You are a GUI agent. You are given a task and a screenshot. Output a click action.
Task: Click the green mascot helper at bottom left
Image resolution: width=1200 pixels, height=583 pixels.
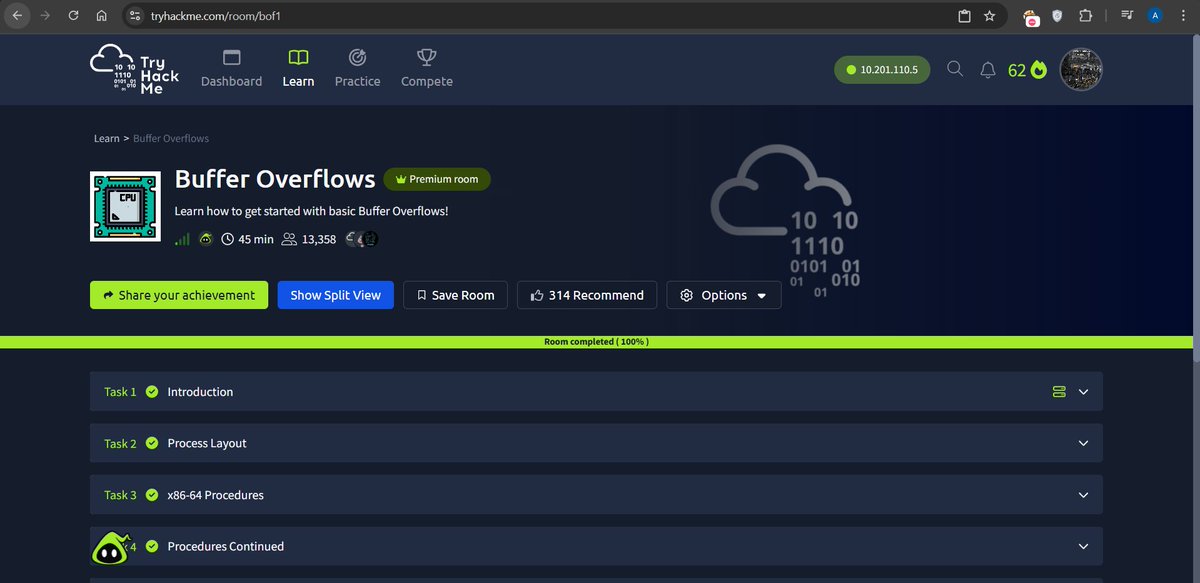click(110, 548)
